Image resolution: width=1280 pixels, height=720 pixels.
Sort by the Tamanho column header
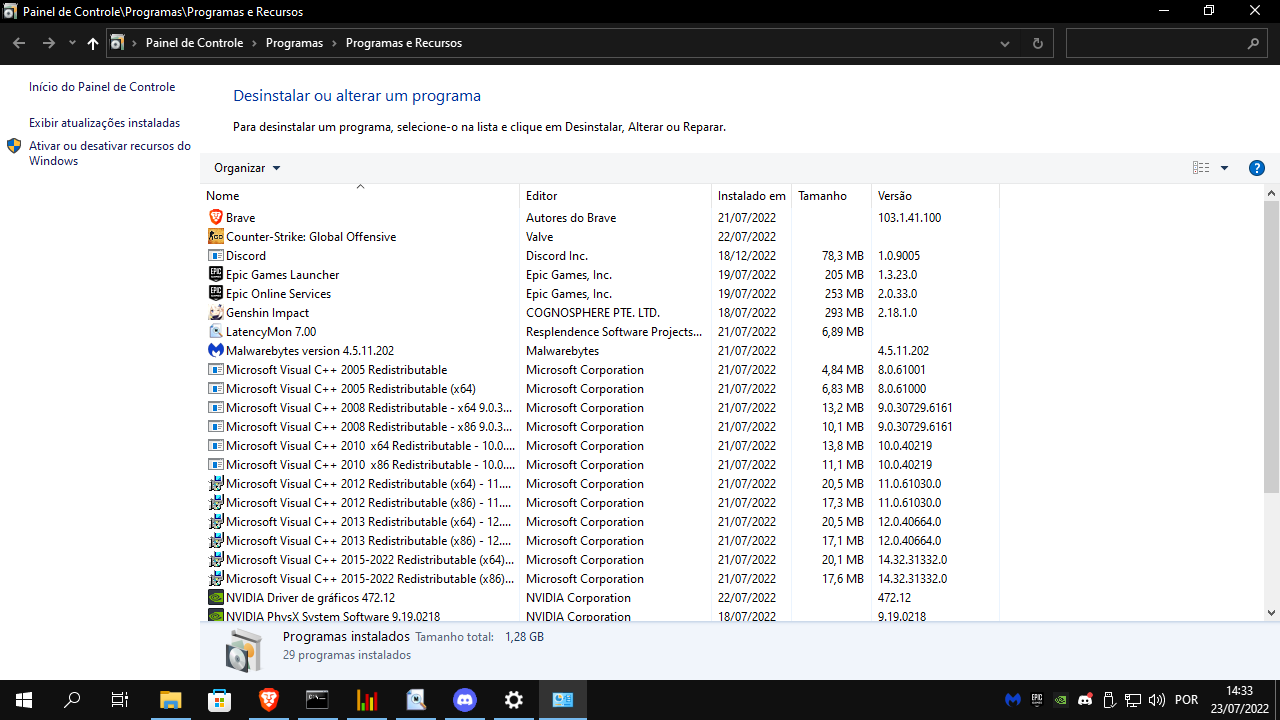[831, 195]
